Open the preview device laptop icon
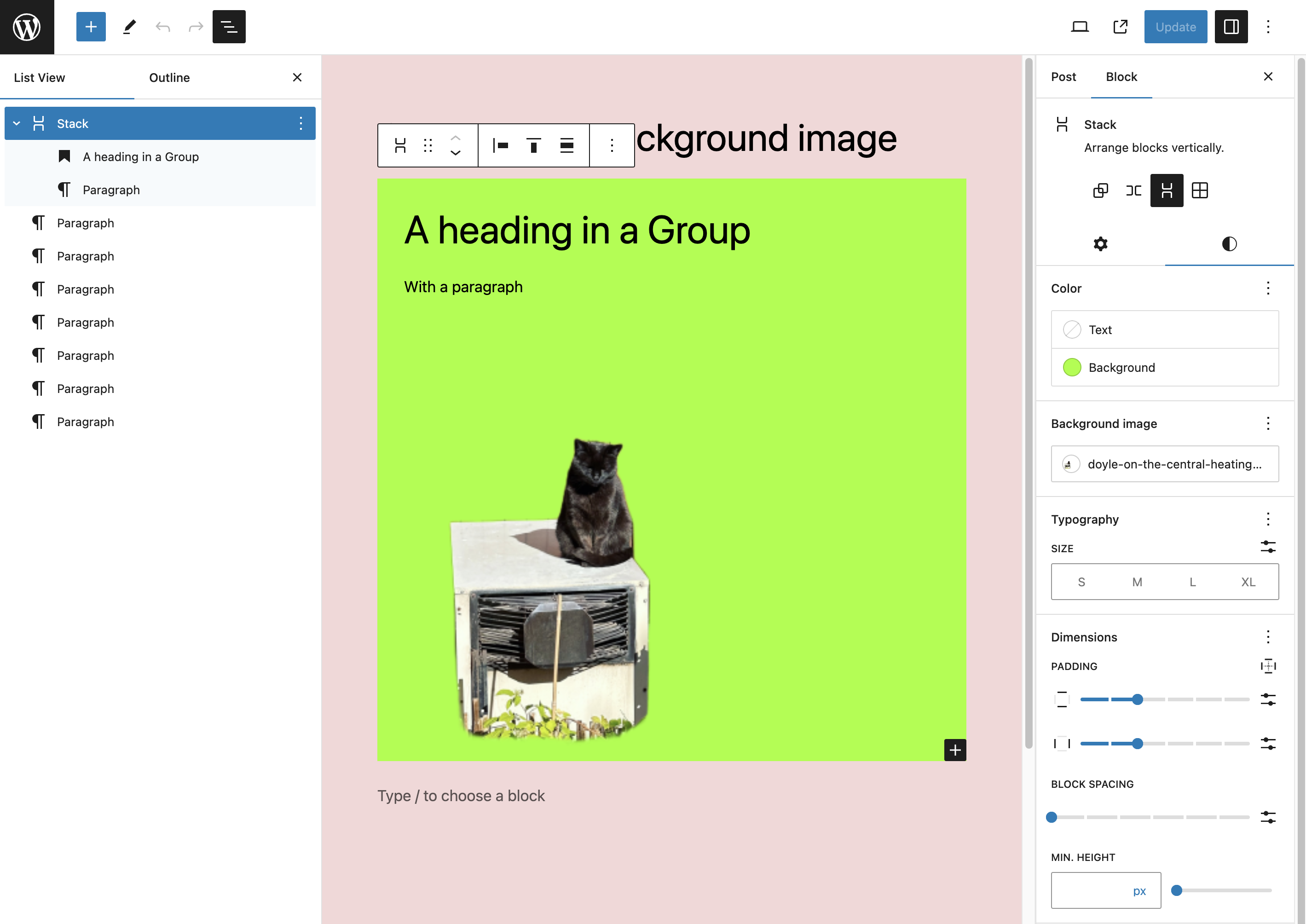The width and height of the screenshot is (1306, 924). [1080, 27]
